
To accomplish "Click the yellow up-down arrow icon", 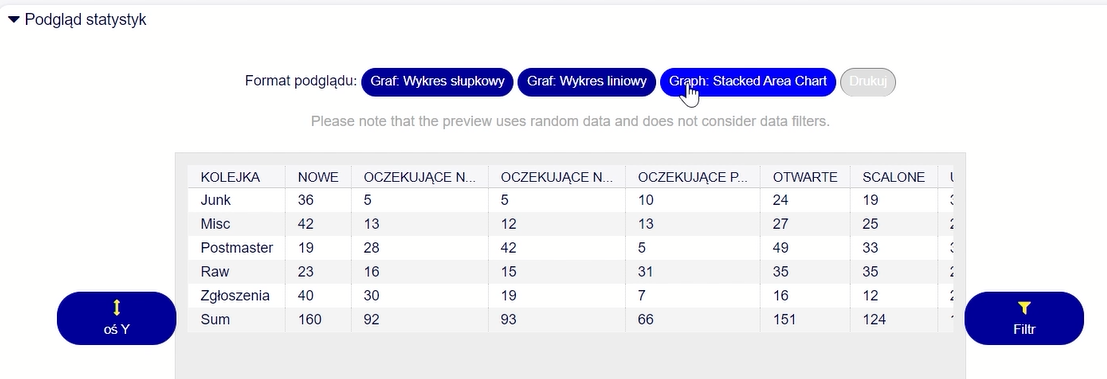I will click(x=116, y=307).
